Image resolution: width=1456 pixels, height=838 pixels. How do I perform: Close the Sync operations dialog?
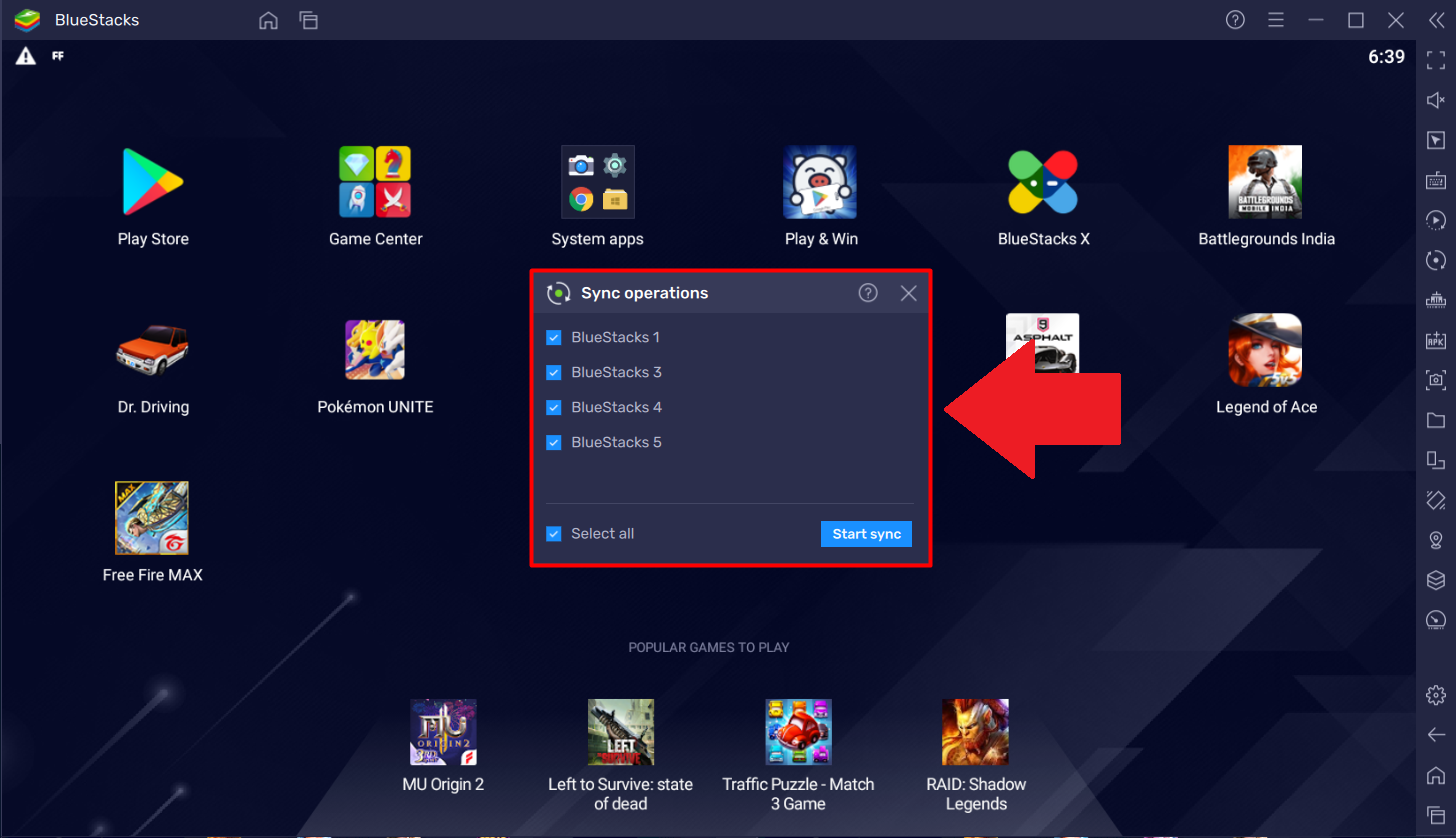(x=908, y=293)
